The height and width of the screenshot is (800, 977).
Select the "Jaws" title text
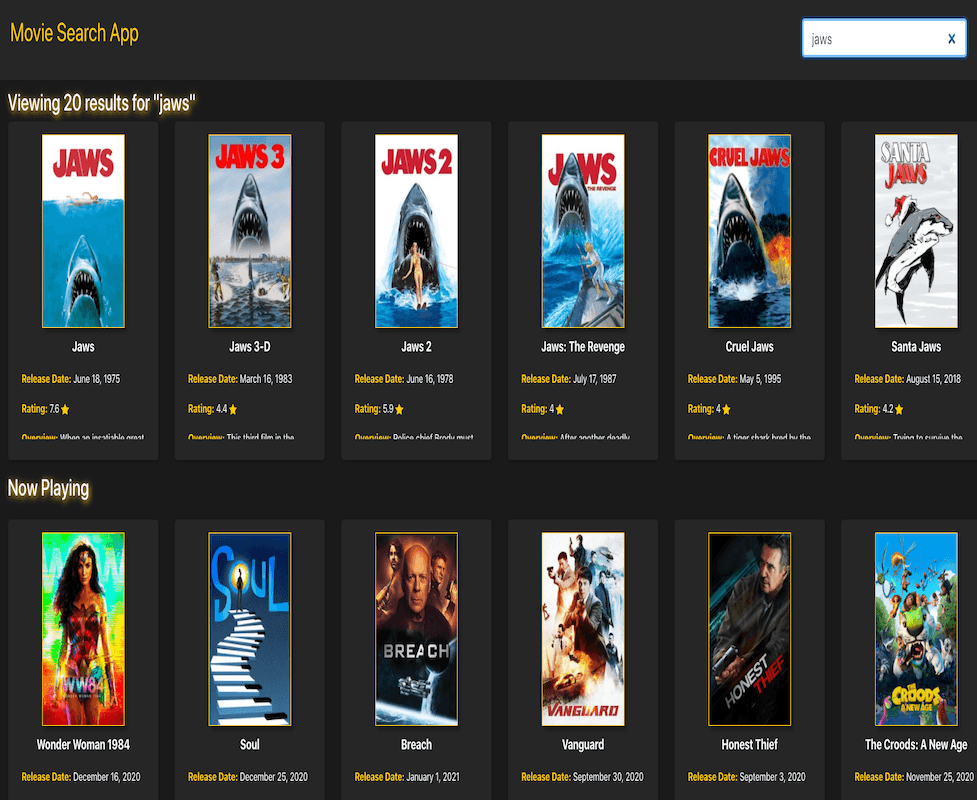83,347
